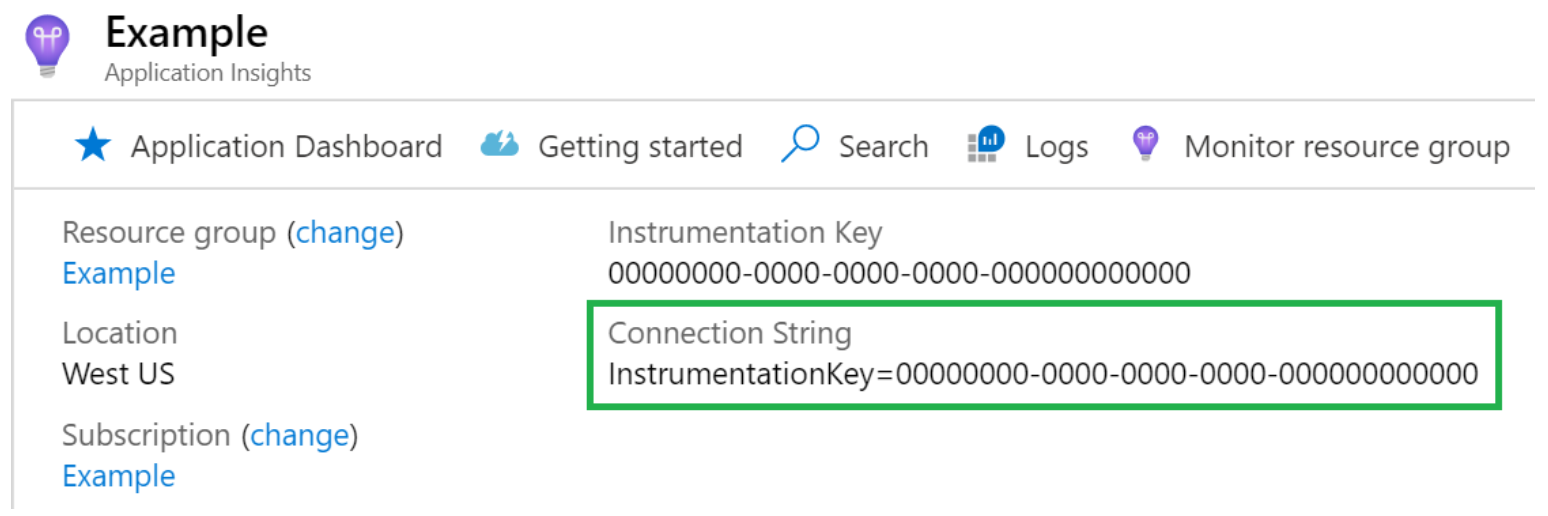Click the West US location value

(118, 374)
